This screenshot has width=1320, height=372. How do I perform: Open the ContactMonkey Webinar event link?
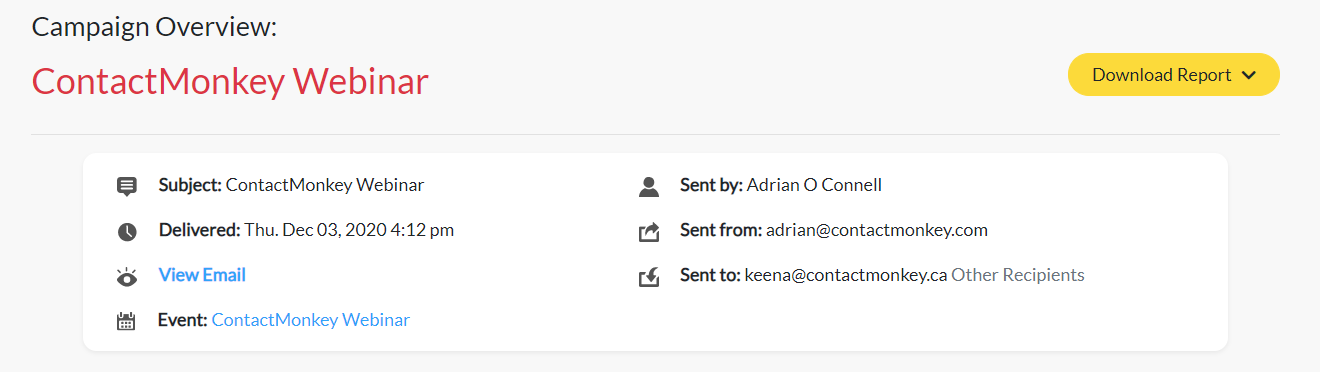[311, 320]
